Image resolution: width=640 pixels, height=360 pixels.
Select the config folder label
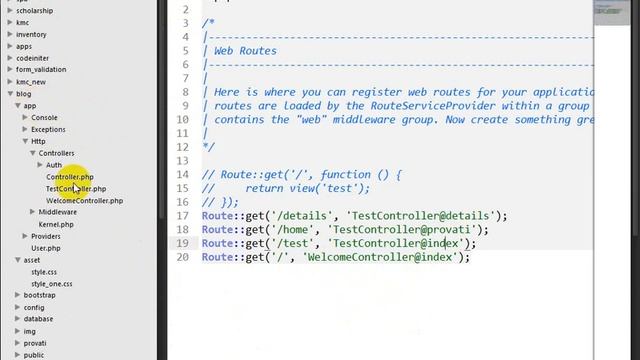click(34, 307)
